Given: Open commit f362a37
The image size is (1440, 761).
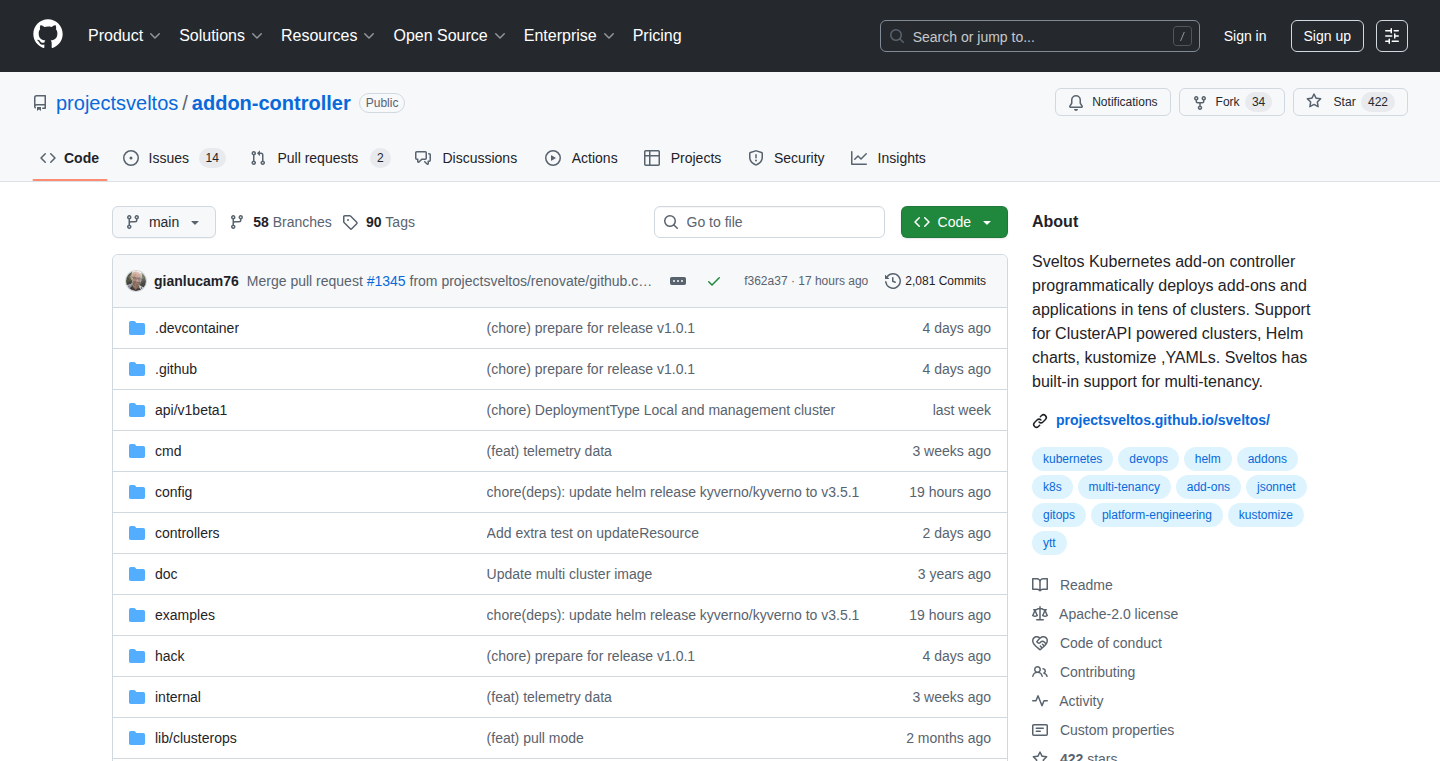Looking at the screenshot, I should tap(766, 281).
